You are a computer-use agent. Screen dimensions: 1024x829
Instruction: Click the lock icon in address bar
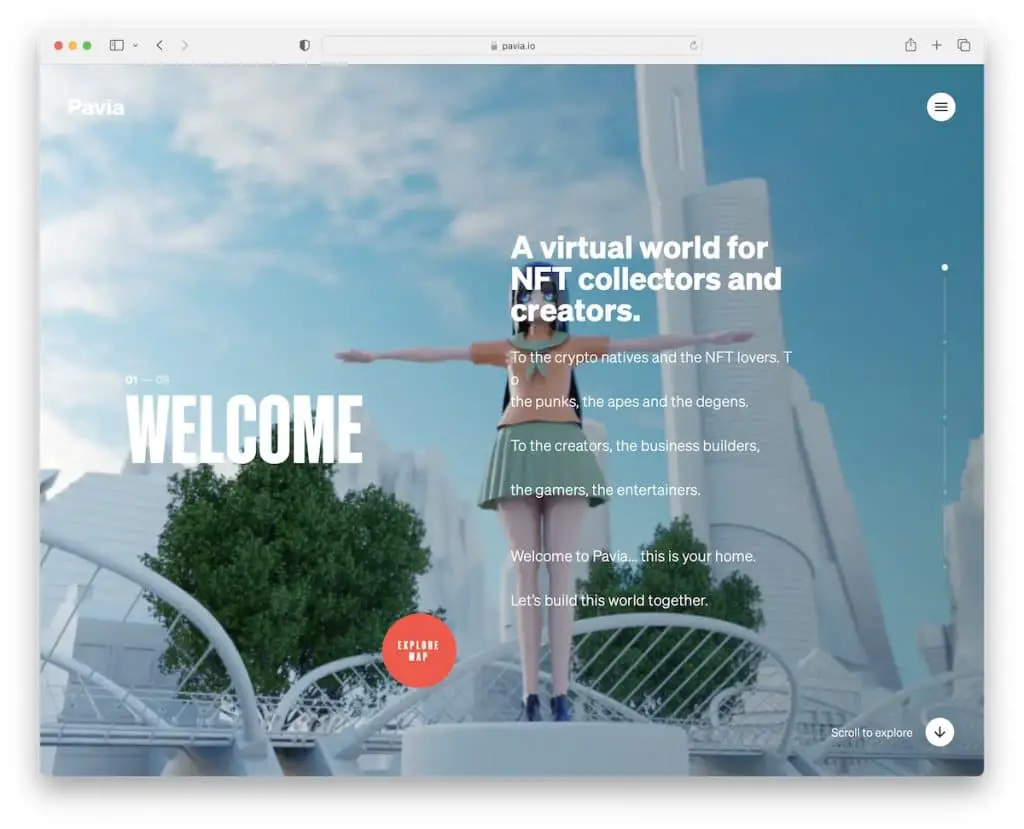click(494, 46)
